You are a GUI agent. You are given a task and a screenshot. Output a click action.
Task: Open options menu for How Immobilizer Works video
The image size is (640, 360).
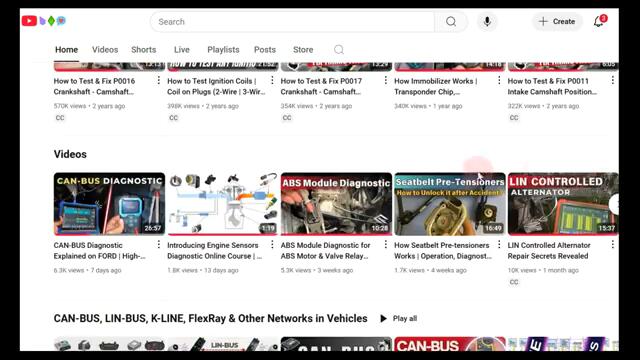(499, 81)
